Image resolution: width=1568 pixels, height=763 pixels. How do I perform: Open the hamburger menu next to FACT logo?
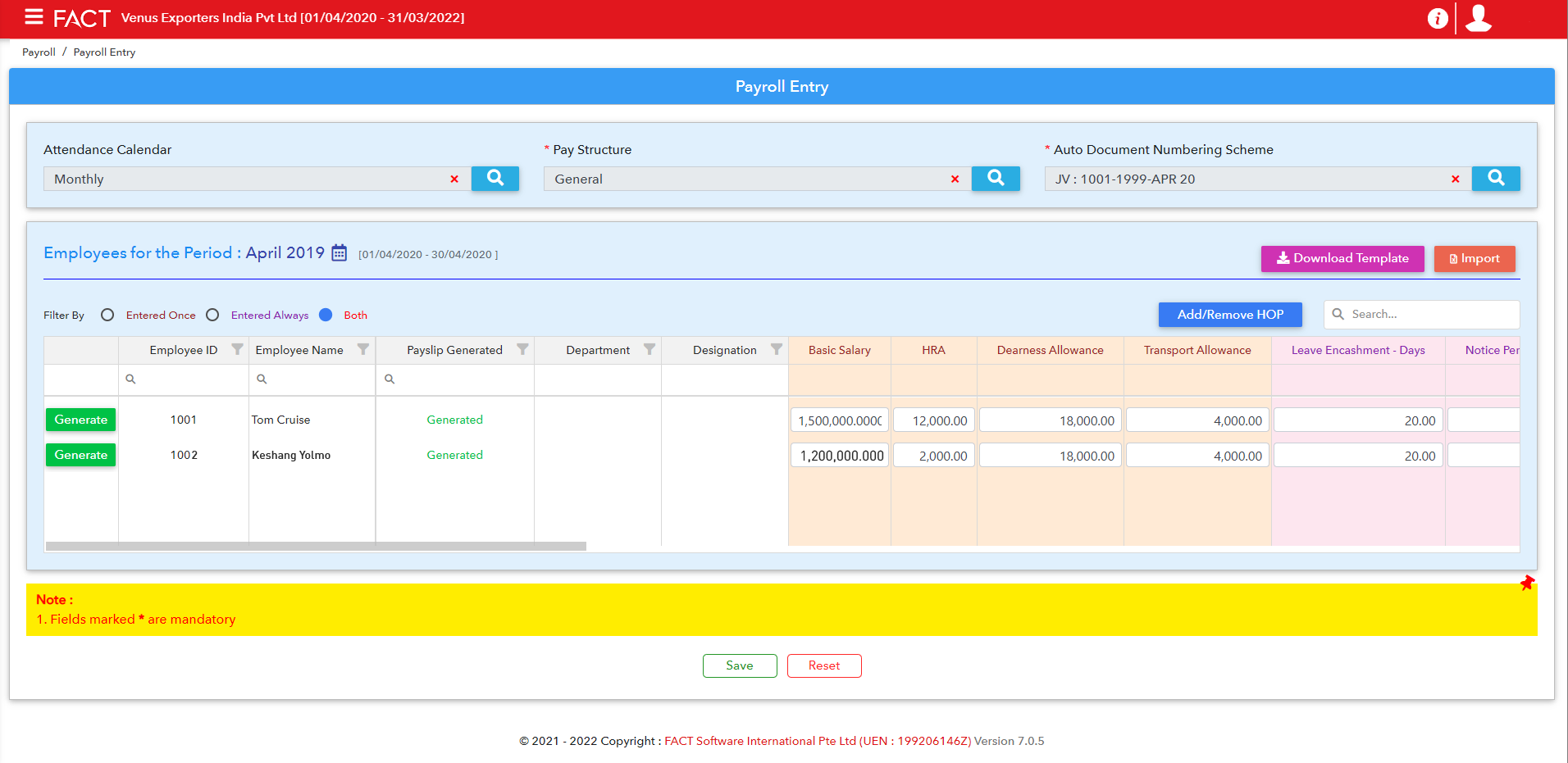pyautogui.click(x=33, y=17)
